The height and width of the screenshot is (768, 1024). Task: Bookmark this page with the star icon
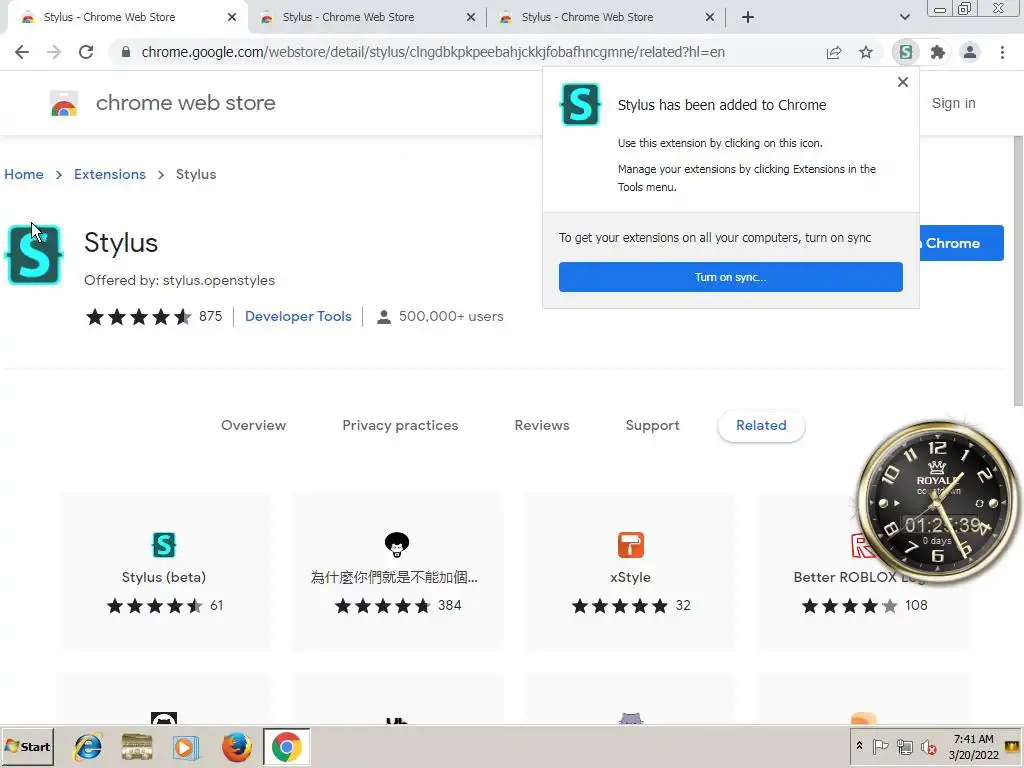click(866, 52)
